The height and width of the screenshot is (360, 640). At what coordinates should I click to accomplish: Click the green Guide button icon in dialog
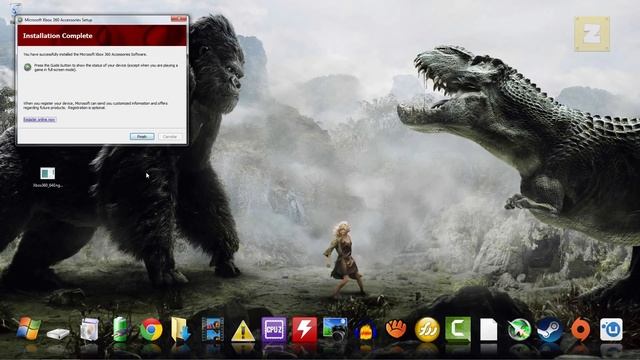coord(27,67)
